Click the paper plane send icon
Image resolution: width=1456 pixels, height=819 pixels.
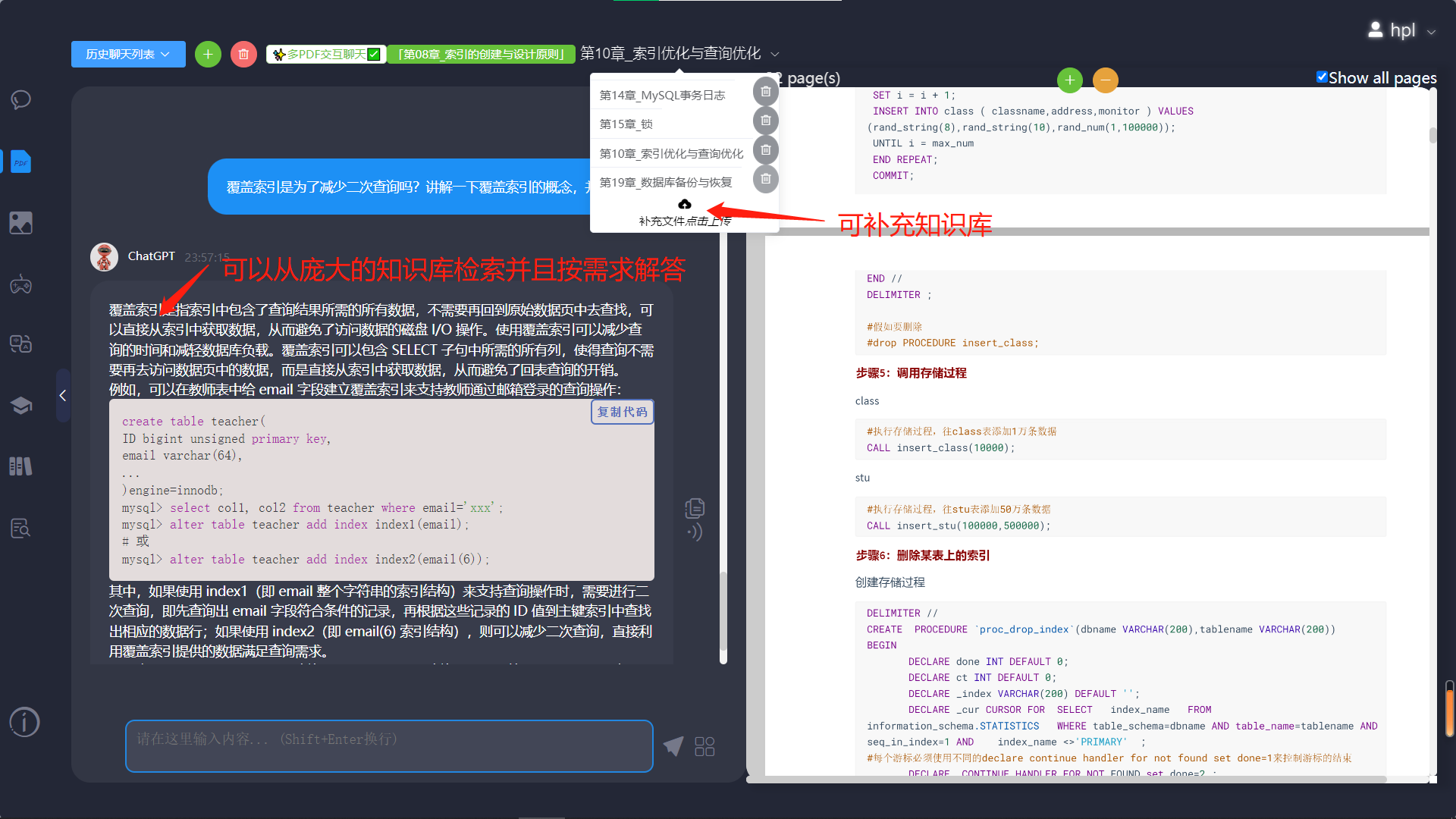[x=673, y=746]
